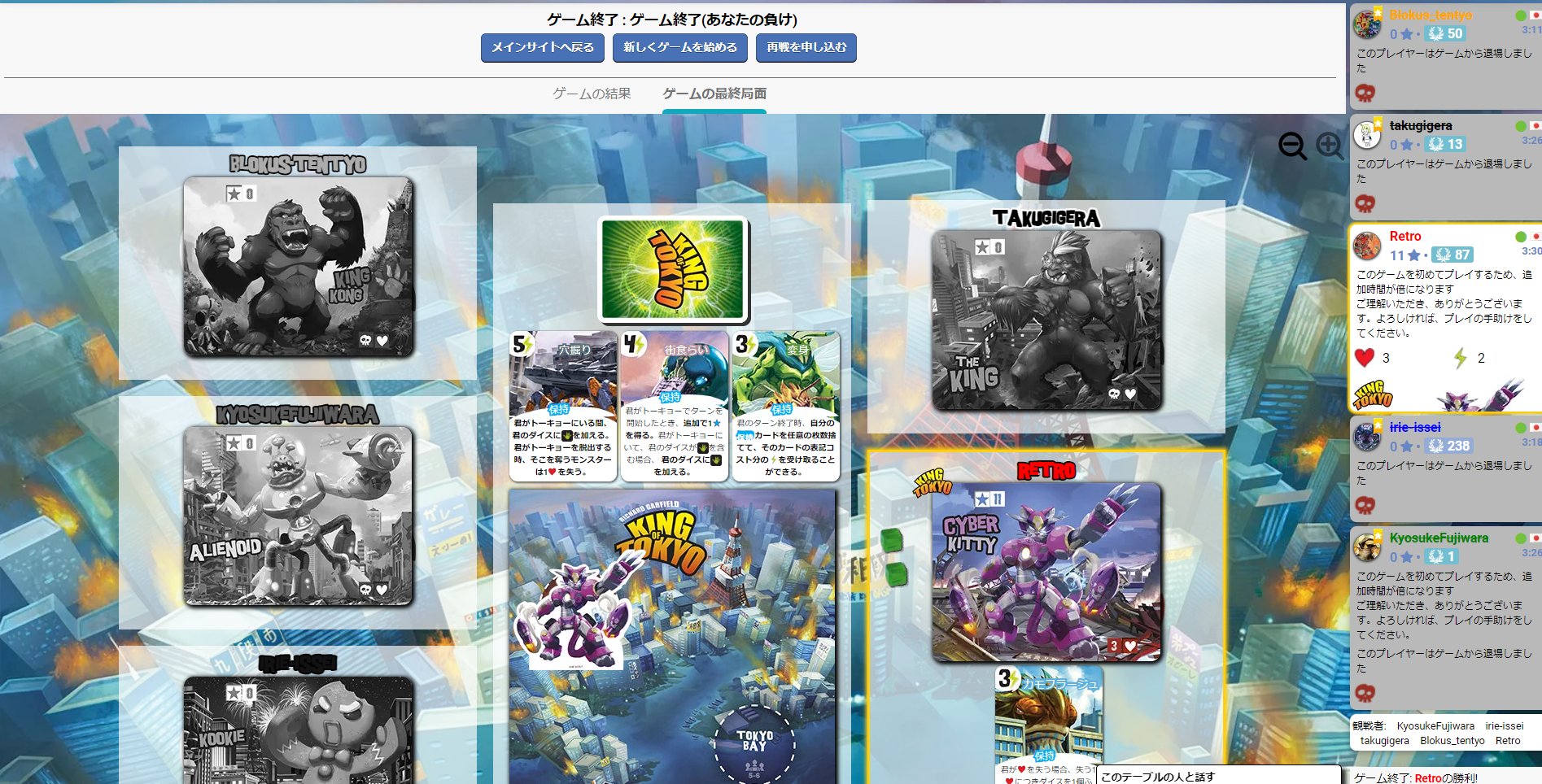The image size is (1542, 784).
Task: Click the star score on Cyber Kitty card
Action: 989,499
